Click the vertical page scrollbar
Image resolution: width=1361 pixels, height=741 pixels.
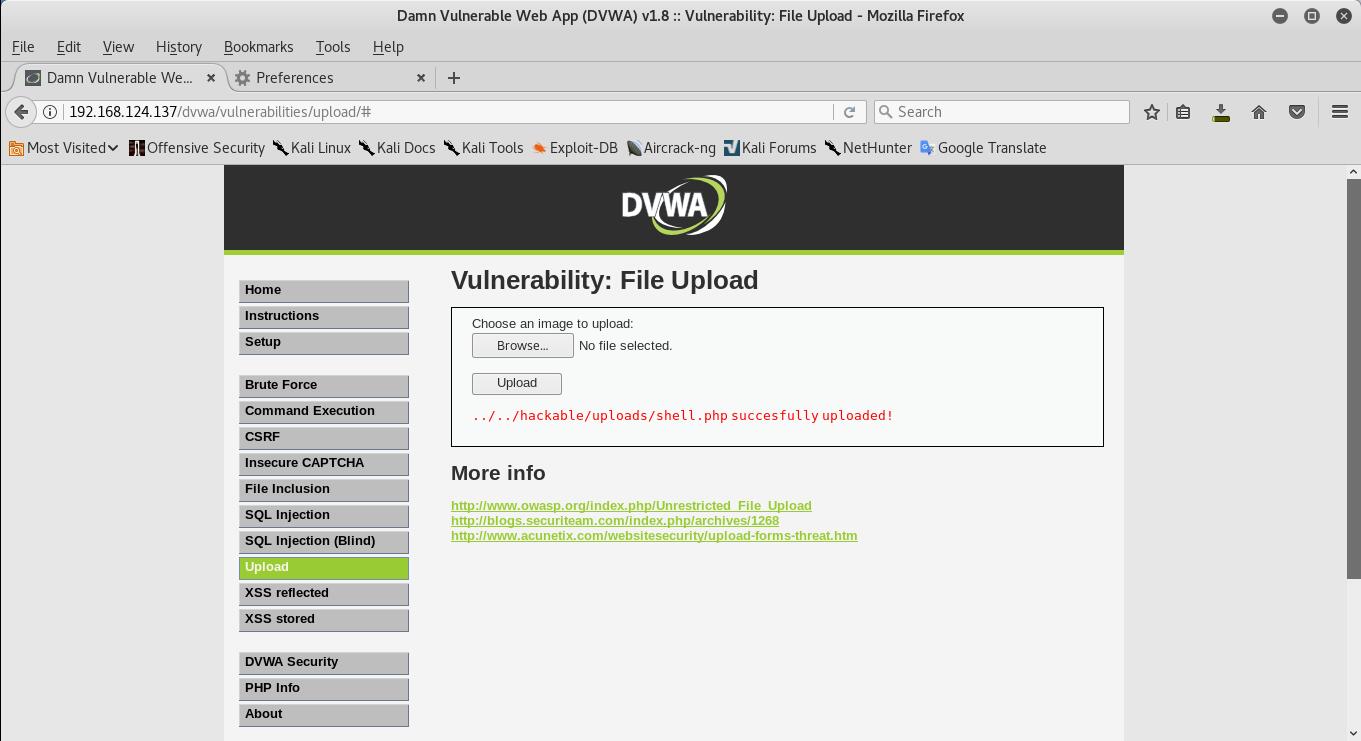(1354, 378)
